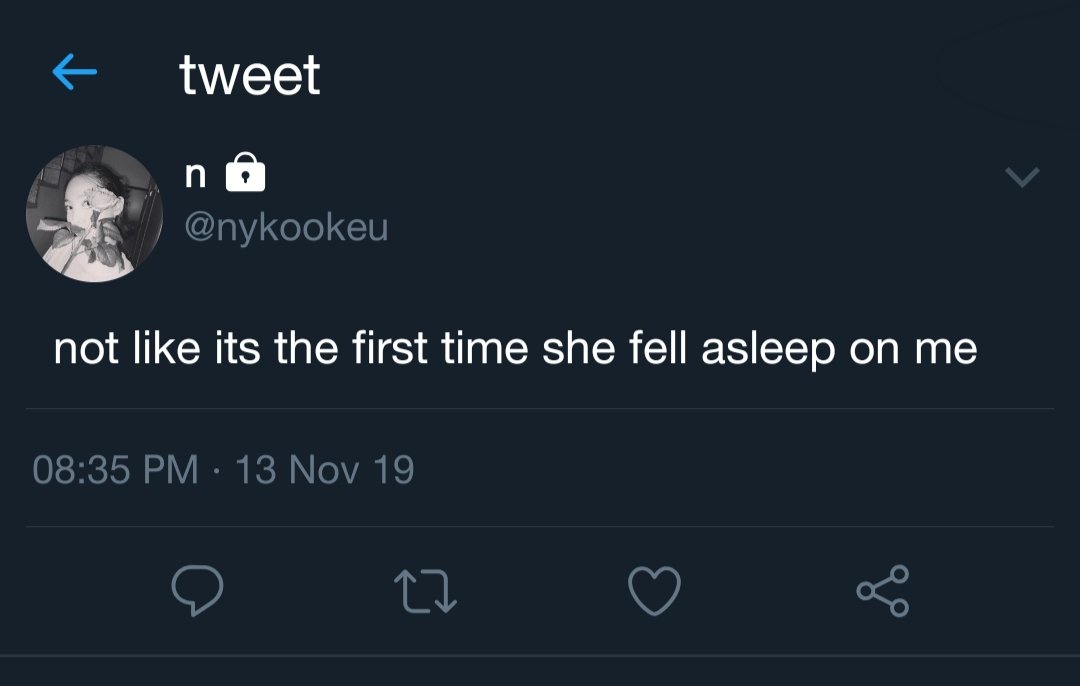The image size is (1080, 686).
Task: Click the padlock icon beside the name
Action: 246,176
